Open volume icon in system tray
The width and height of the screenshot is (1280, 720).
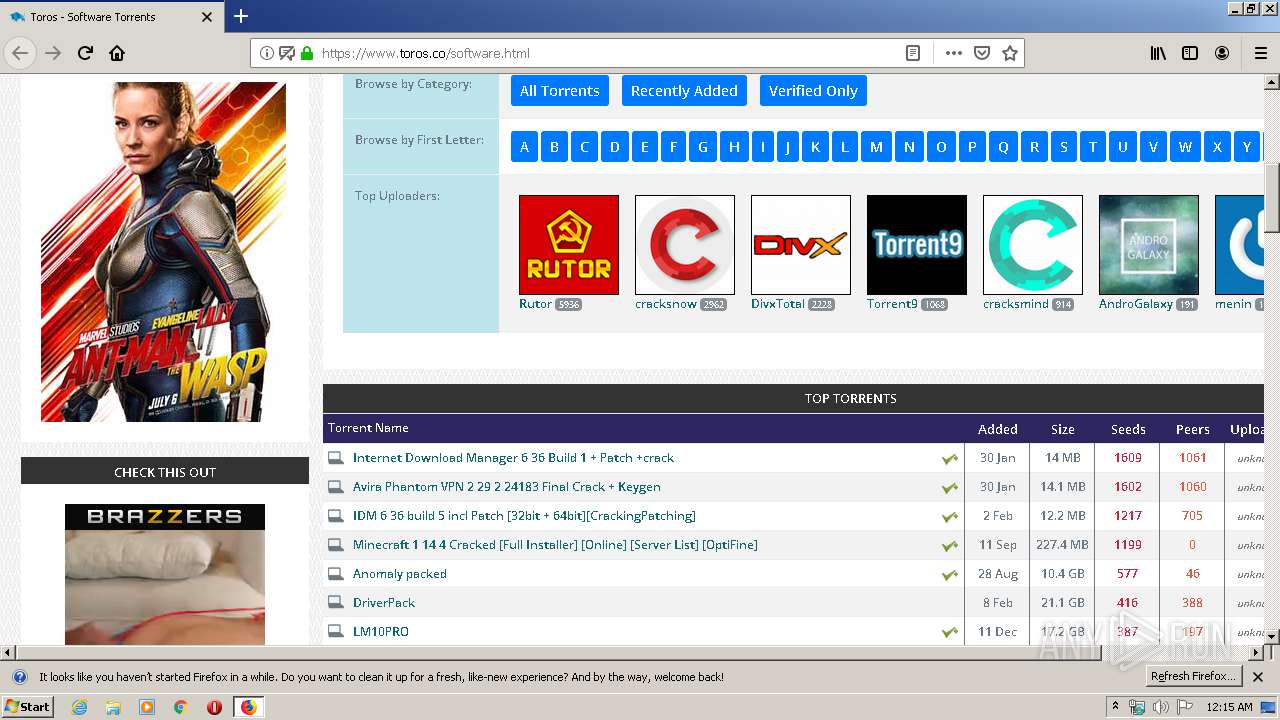coord(1160,707)
